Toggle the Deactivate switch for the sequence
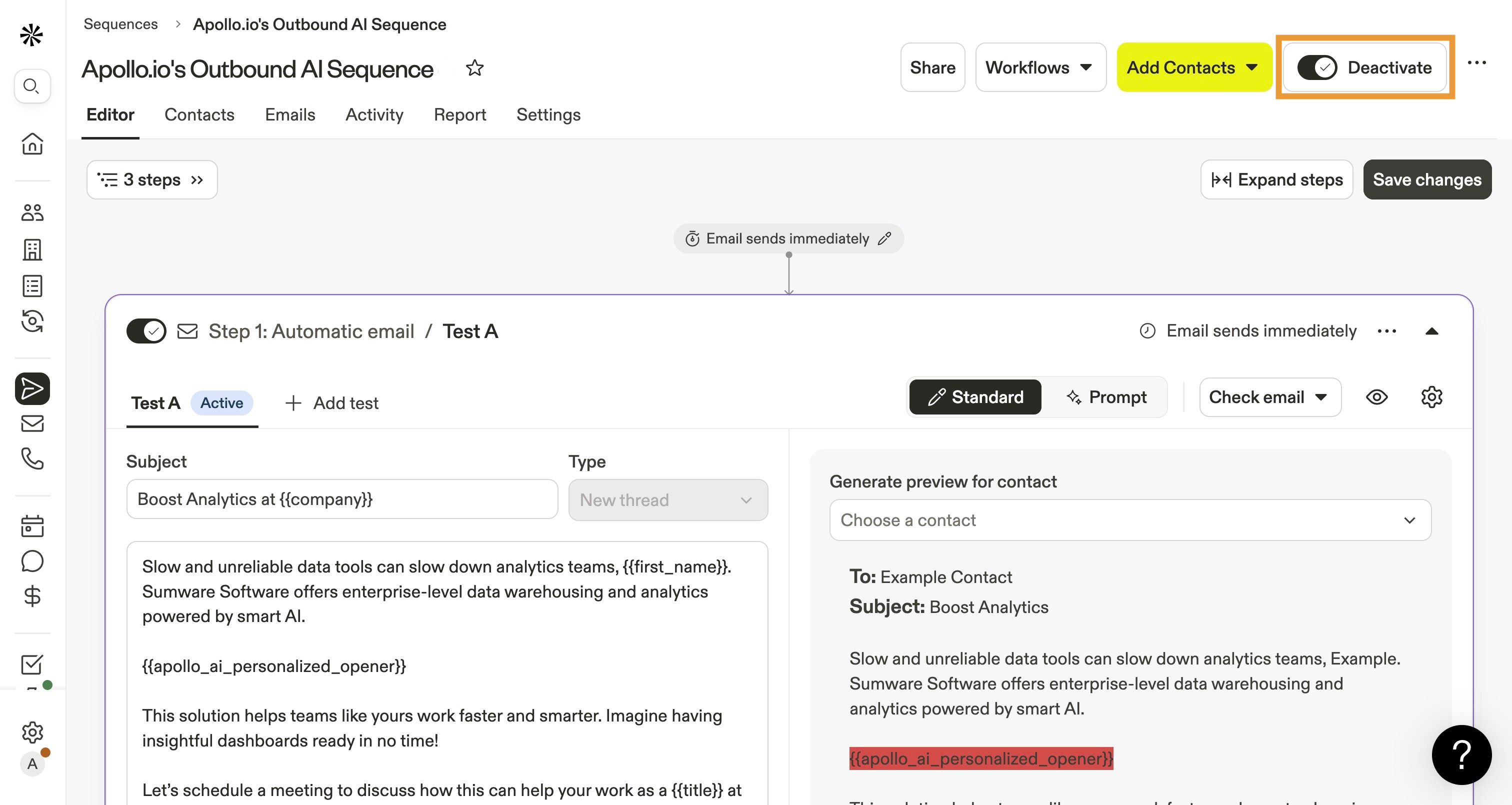 coord(1318,67)
